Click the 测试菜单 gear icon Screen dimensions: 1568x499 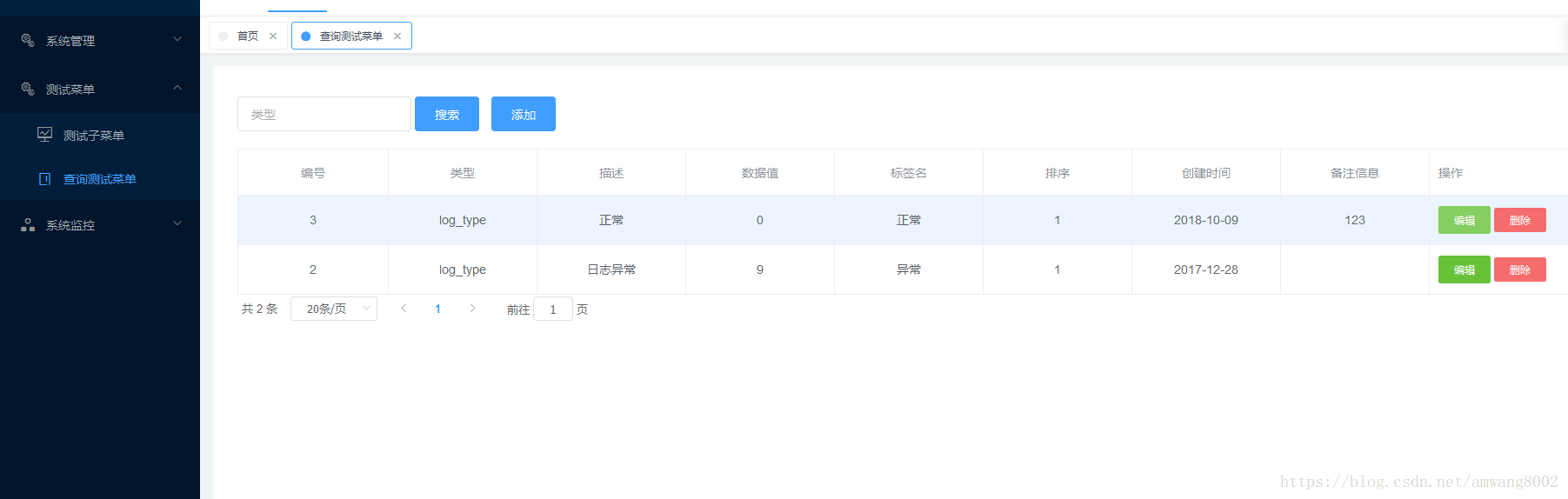tap(28, 89)
